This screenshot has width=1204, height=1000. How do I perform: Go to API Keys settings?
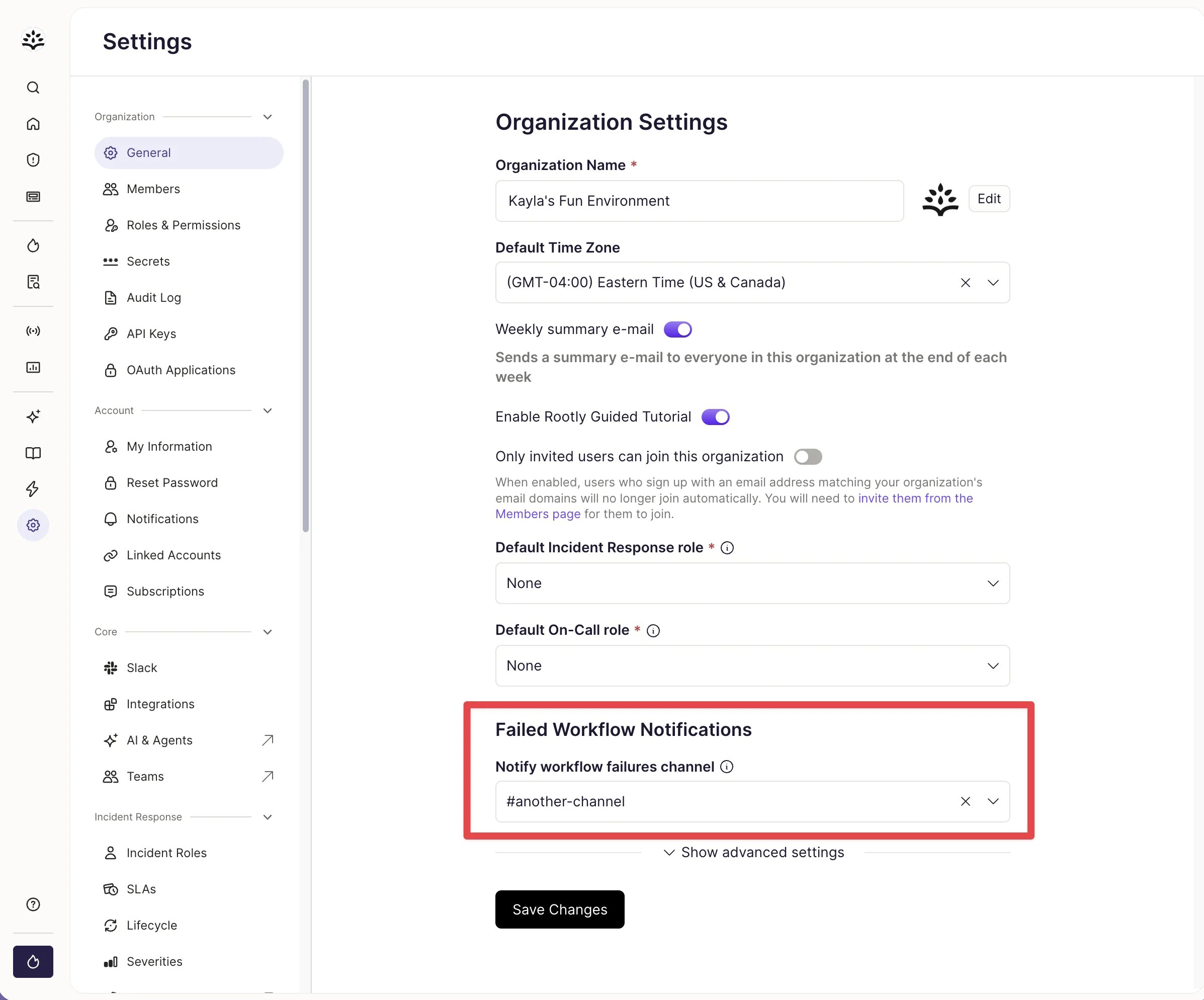click(189, 334)
